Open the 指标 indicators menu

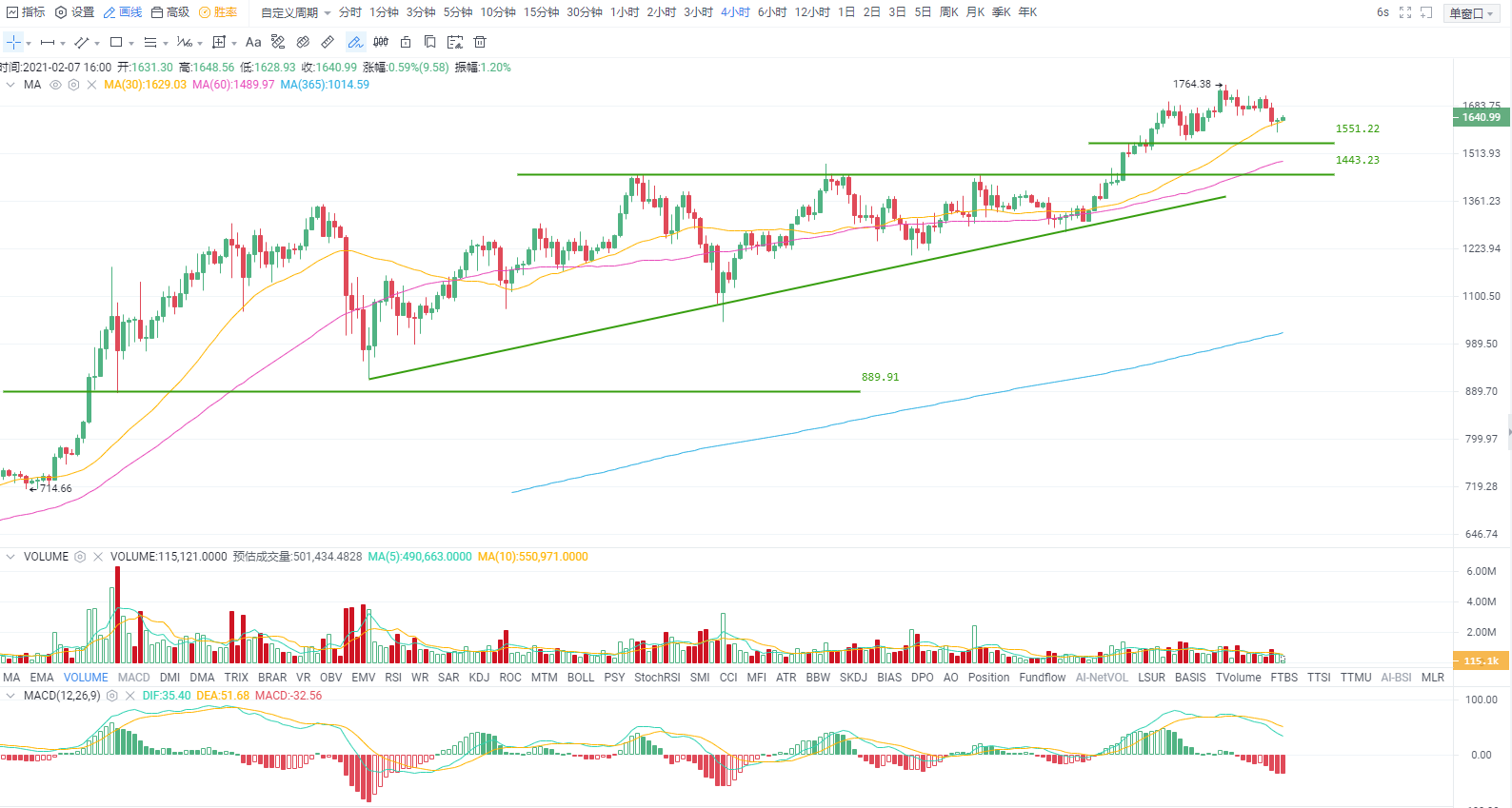[x=26, y=12]
